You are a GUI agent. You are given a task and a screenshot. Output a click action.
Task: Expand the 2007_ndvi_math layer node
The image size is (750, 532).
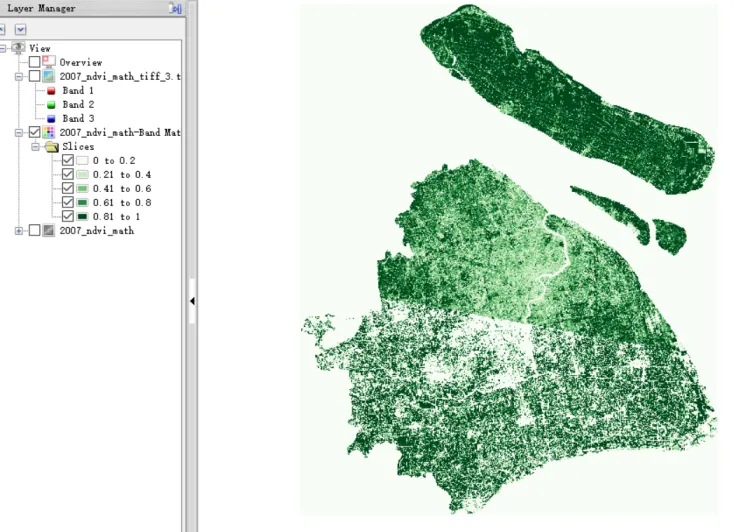click(x=19, y=230)
